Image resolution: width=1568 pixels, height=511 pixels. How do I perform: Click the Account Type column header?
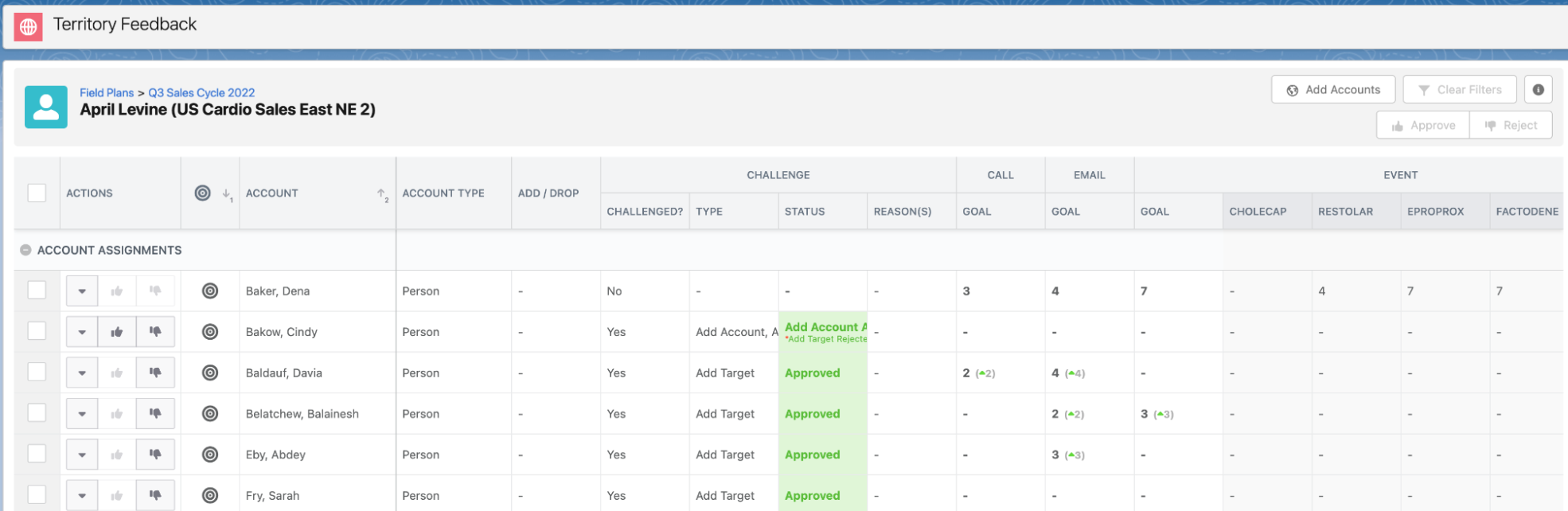point(443,193)
